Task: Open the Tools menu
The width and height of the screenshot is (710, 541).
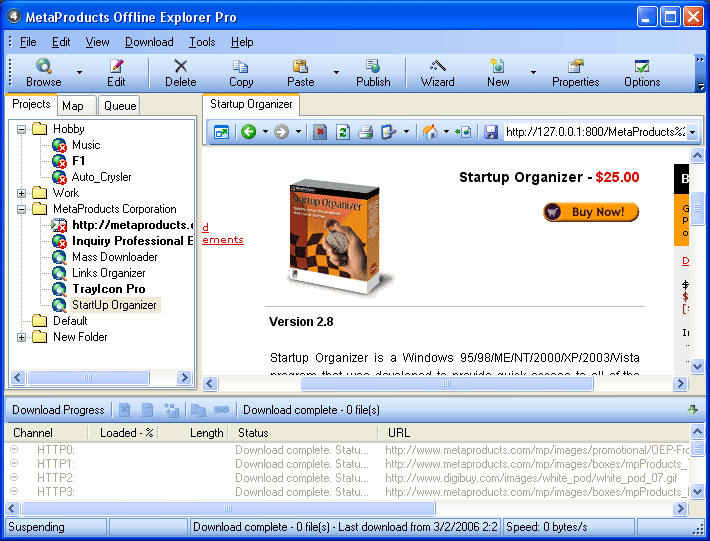Action: tap(202, 42)
